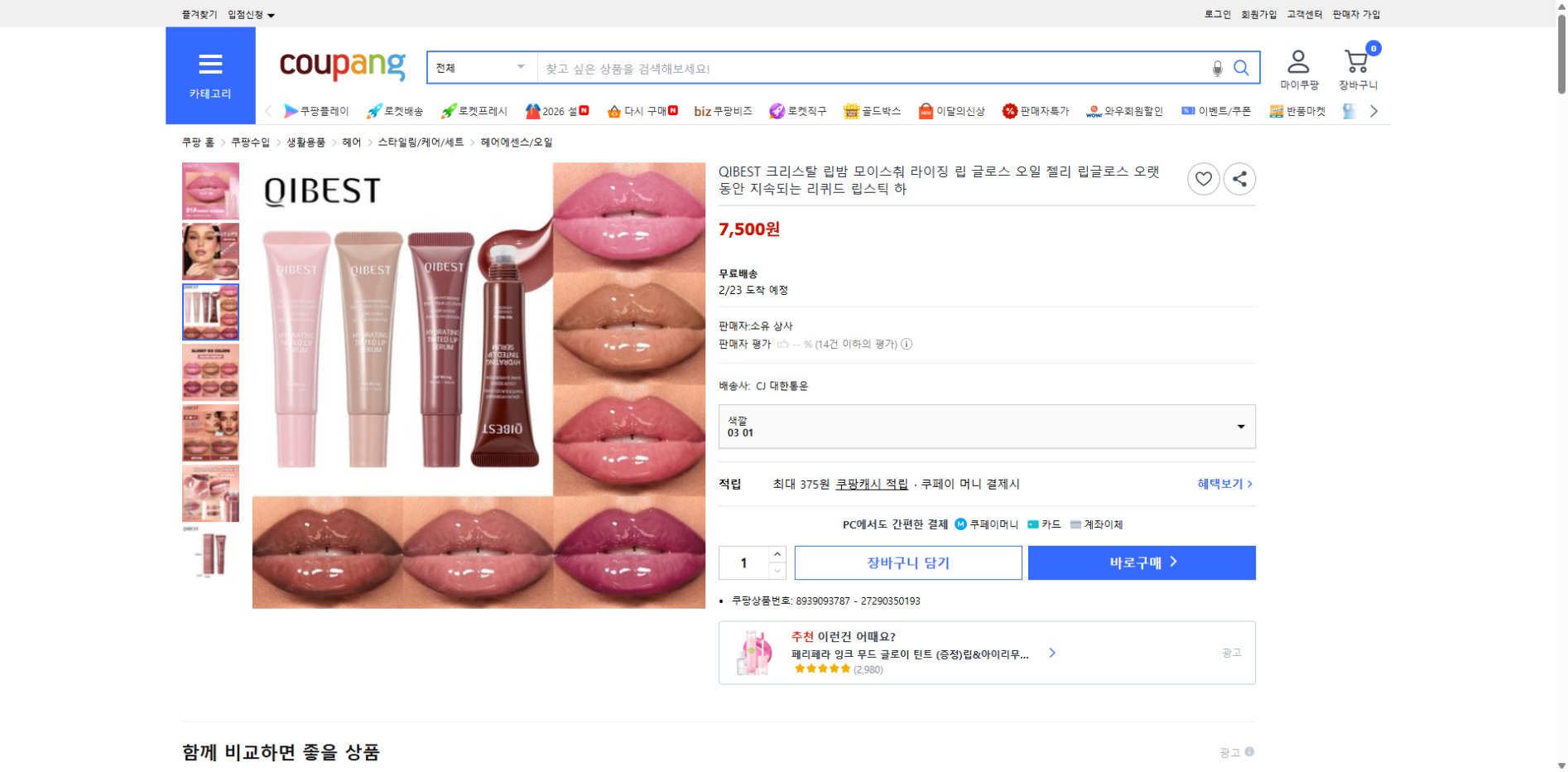Toggle the wishlist heart for this product
Screen dimensions: 1568x772
(1203, 178)
